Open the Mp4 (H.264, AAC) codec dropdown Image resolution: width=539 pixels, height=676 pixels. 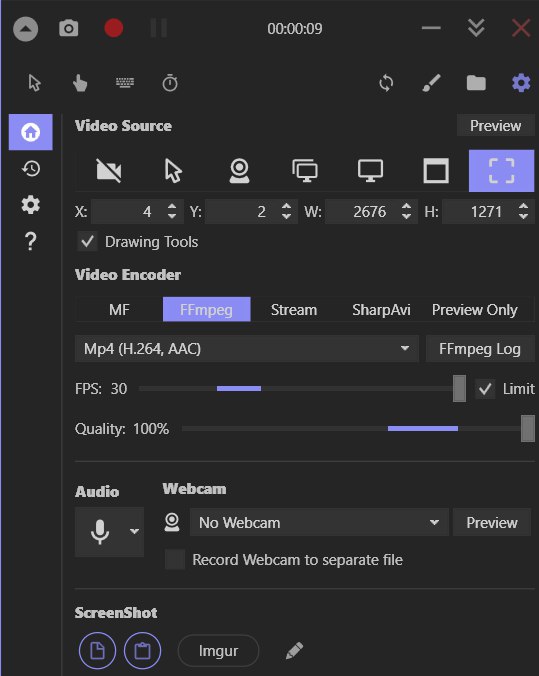coord(247,348)
